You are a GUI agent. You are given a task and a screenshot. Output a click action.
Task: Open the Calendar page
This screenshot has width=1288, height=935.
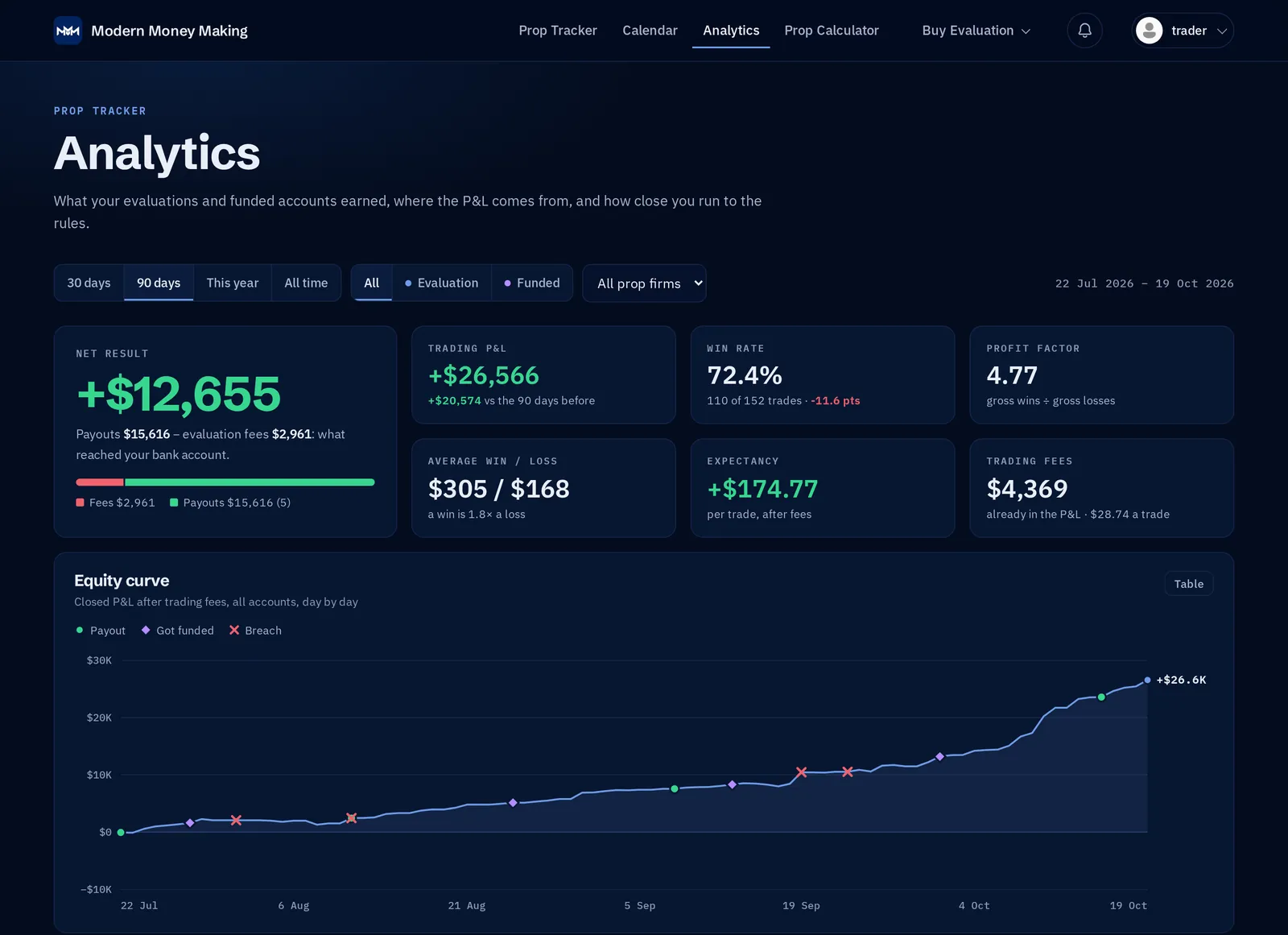point(650,31)
